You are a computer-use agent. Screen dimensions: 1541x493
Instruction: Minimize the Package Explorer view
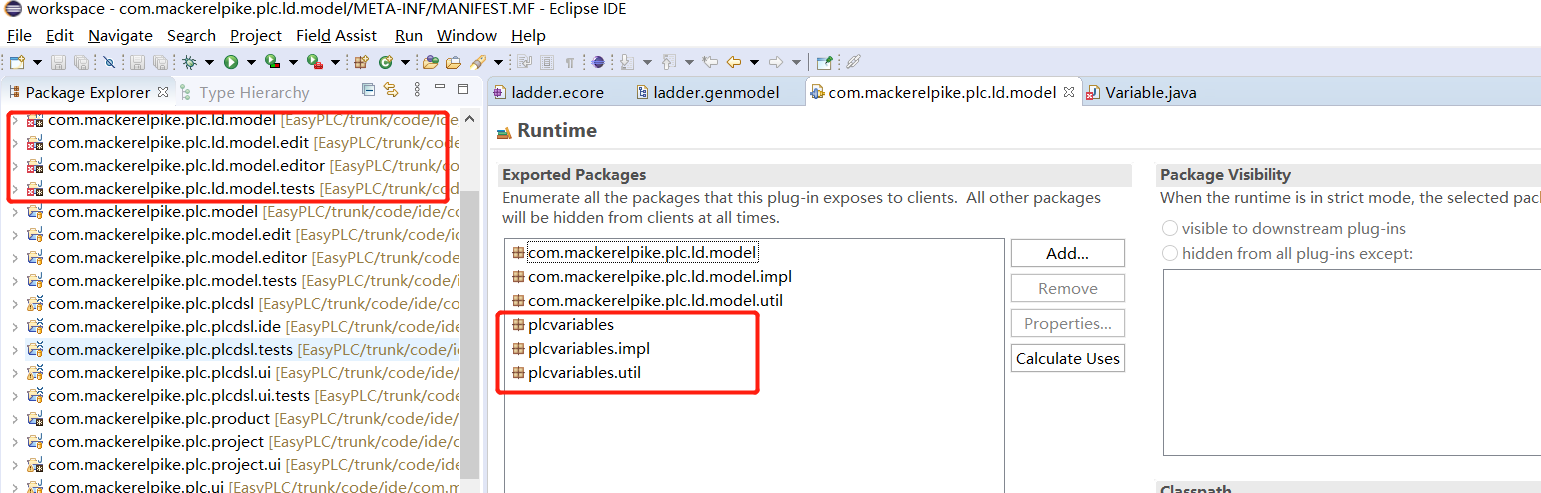(440, 88)
